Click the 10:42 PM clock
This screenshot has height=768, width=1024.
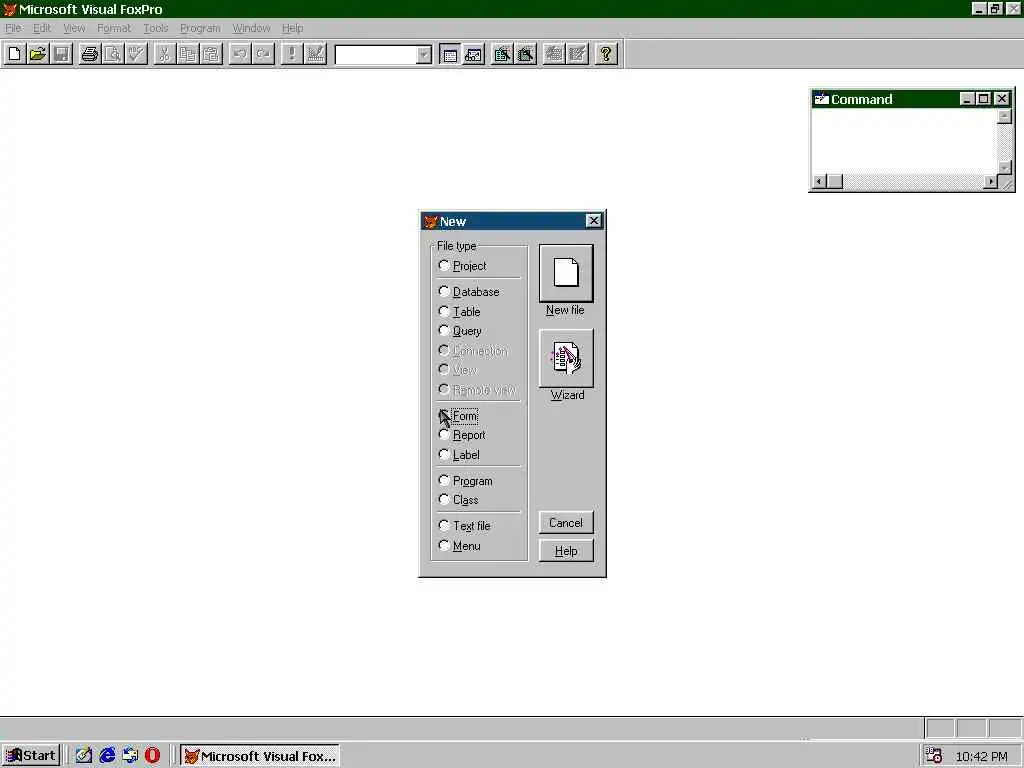tap(981, 756)
